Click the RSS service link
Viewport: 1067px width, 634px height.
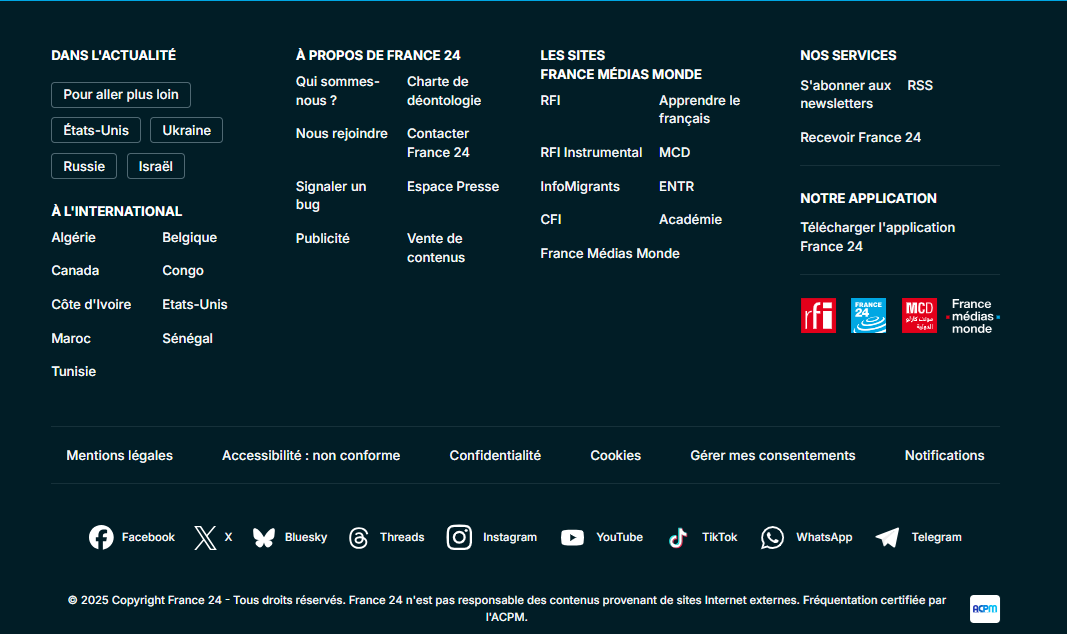(x=919, y=86)
